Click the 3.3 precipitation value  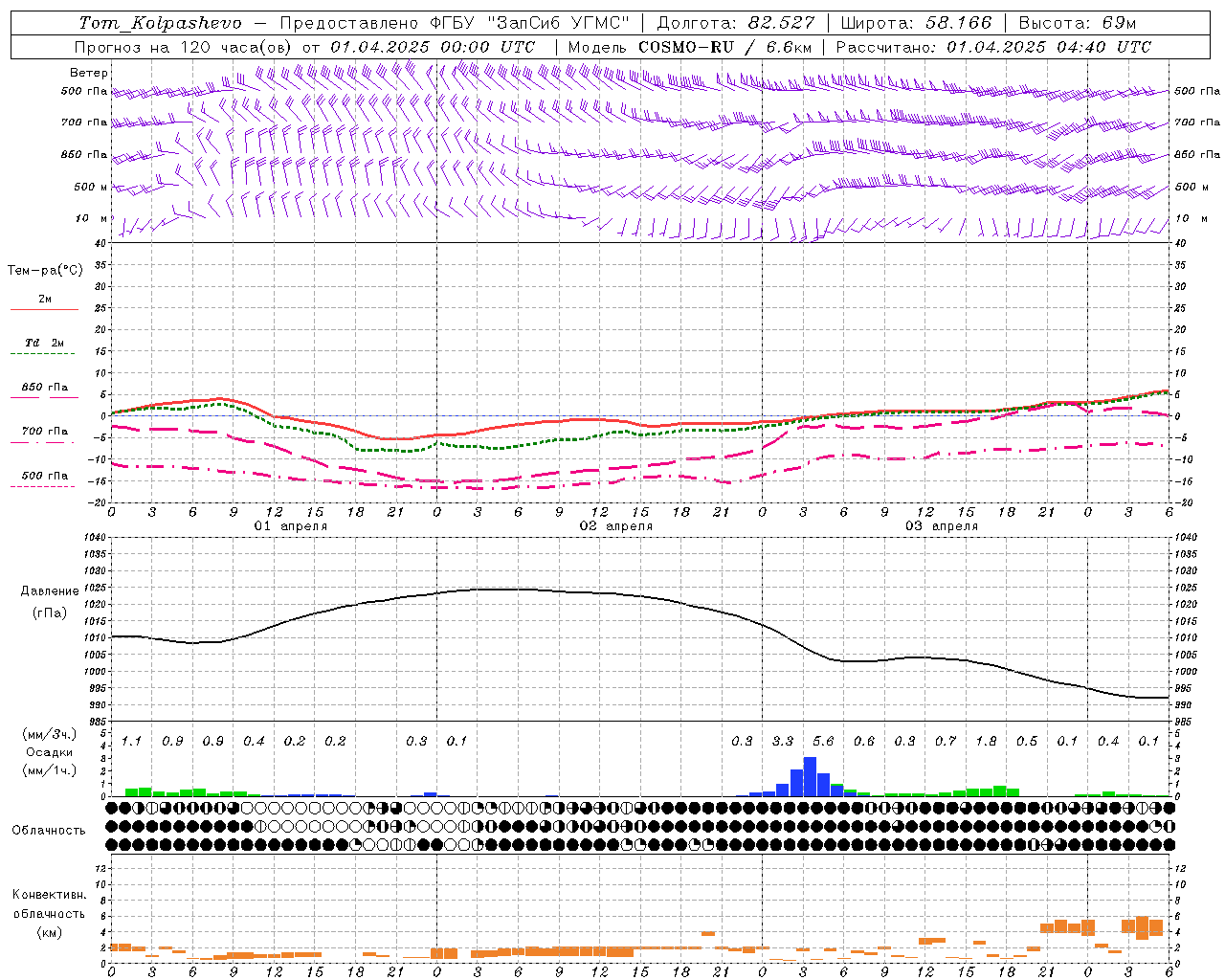[783, 742]
